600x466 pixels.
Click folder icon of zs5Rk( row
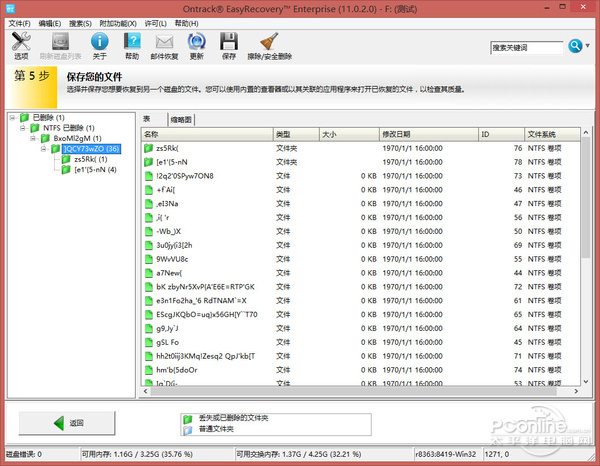click(148, 148)
